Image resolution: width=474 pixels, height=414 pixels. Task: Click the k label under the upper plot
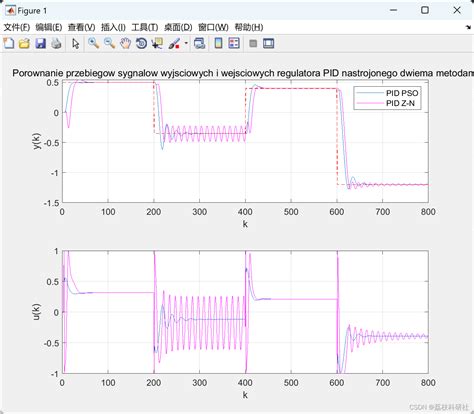pyautogui.click(x=245, y=224)
